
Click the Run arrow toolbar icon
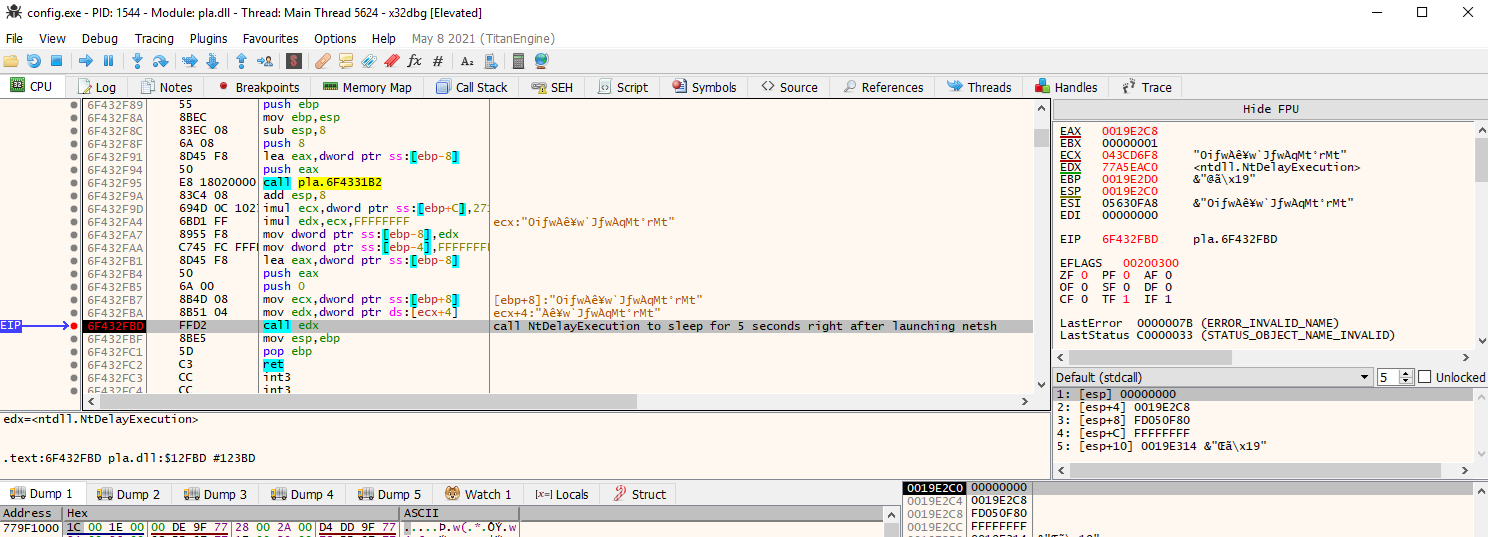(x=85, y=61)
